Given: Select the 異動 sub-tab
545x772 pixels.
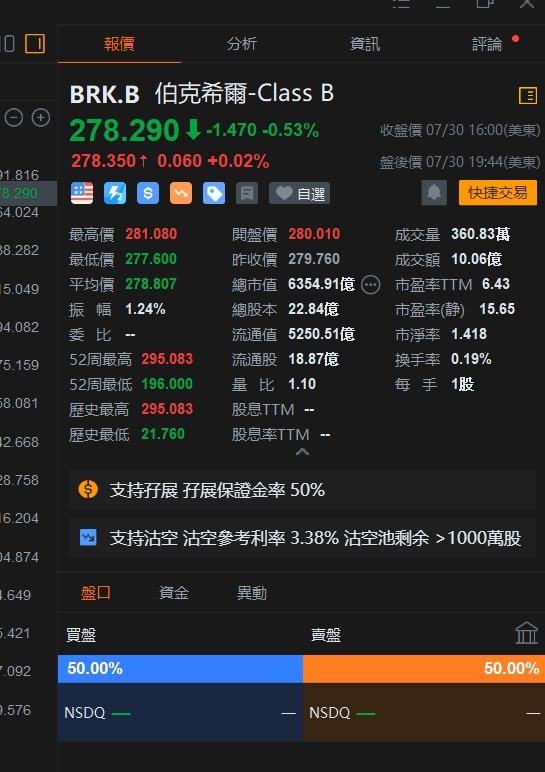Looking at the screenshot, I should (x=252, y=592).
